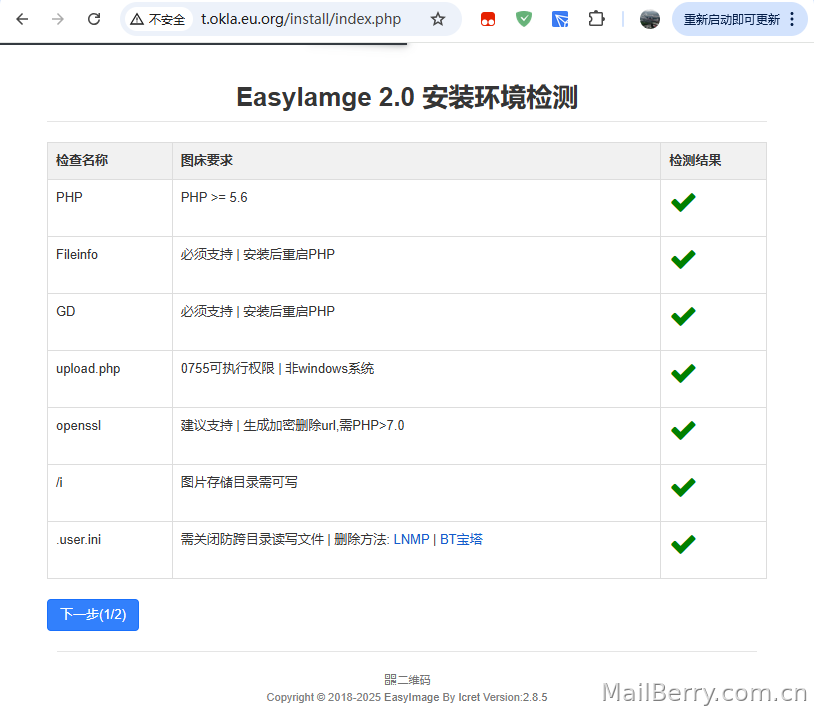Click the address bar URL t.okla.eu.org

(x=301, y=19)
